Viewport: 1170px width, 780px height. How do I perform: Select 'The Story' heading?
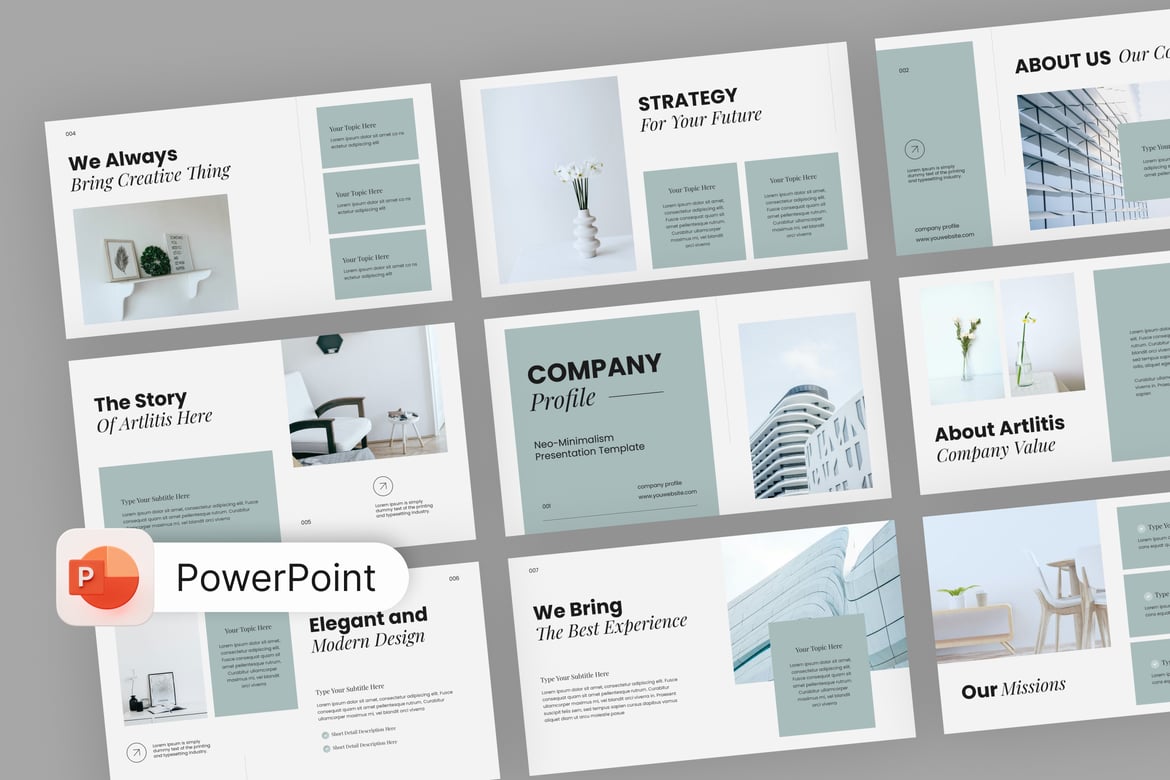tap(140, 402)
